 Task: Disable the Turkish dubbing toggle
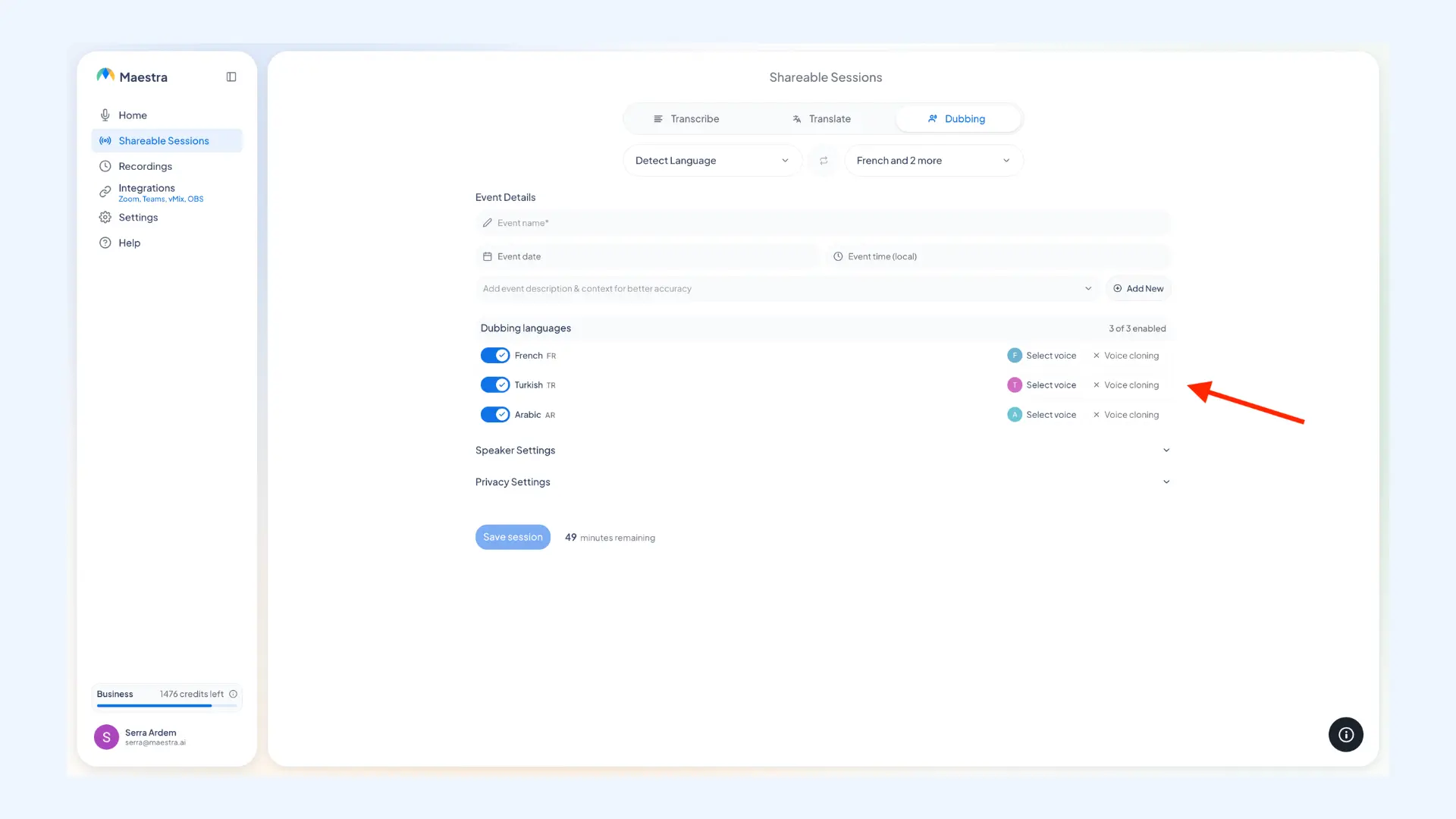pyautogui.click(x=495, y=385)
